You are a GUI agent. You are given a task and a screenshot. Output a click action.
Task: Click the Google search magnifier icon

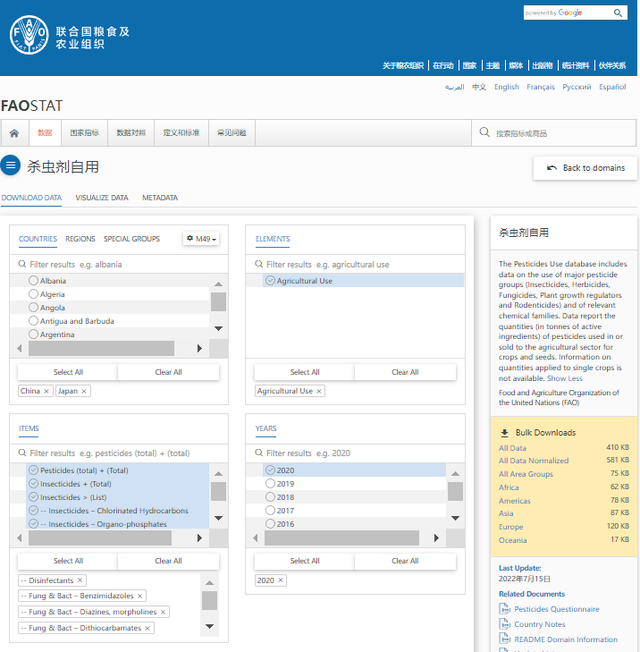coord(618,13)
